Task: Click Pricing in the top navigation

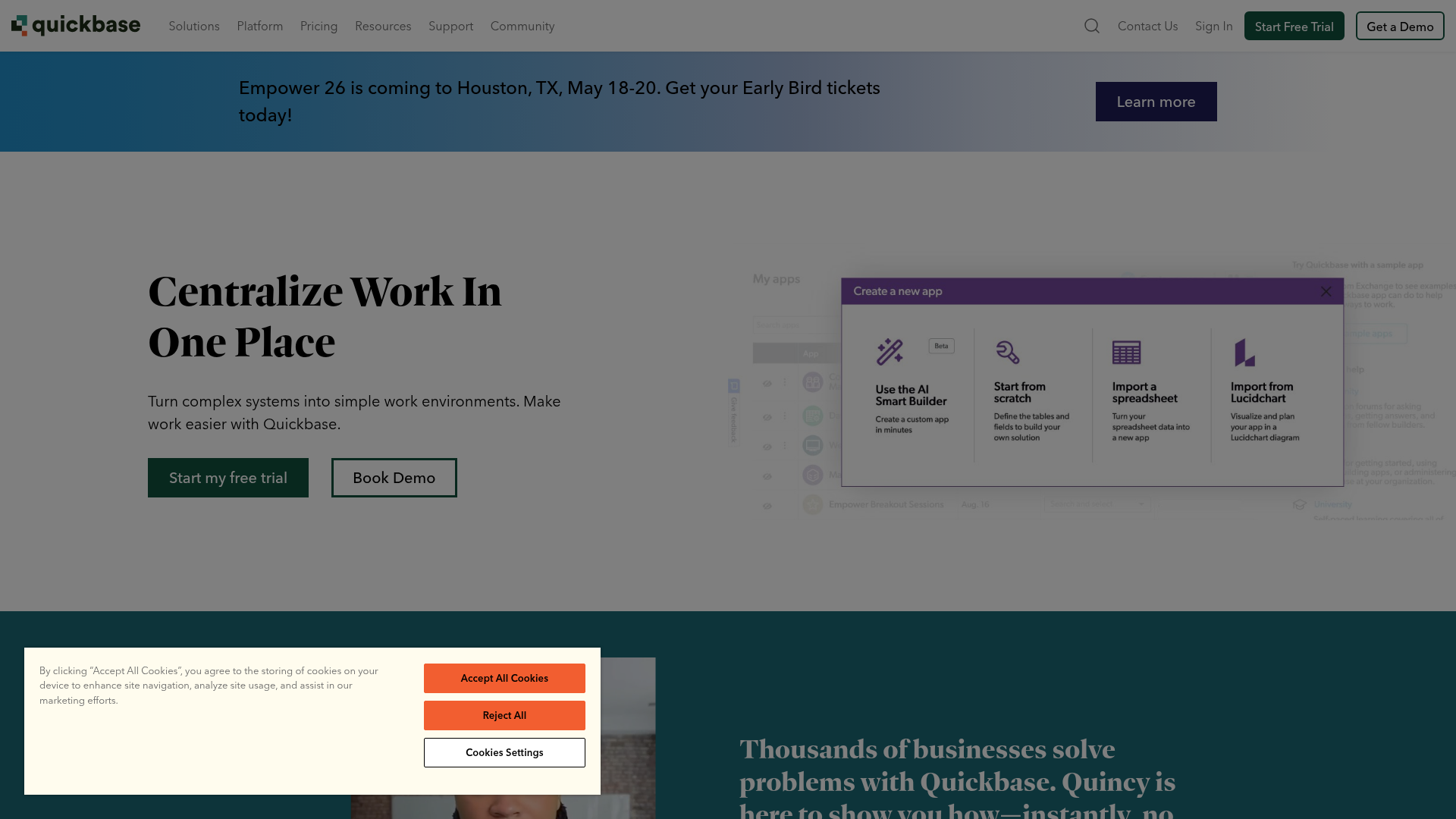Action: (318, 26)
